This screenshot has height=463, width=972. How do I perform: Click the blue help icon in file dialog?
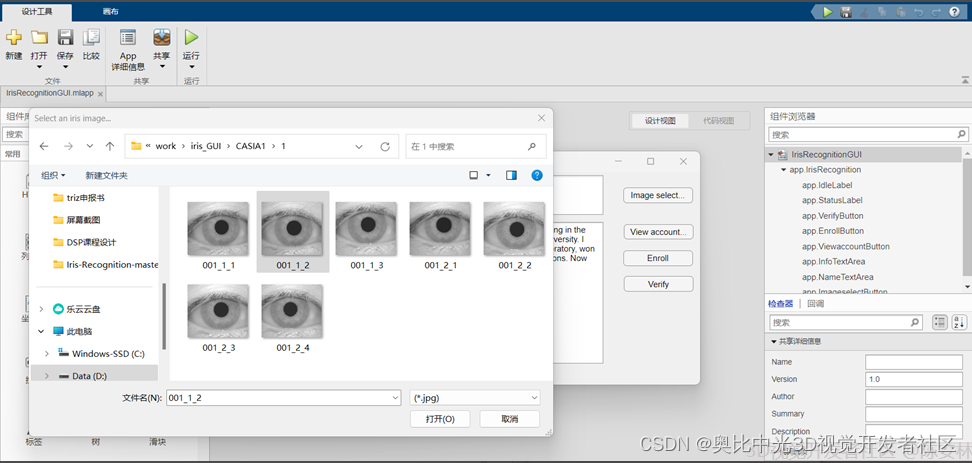tap(537, 175)
